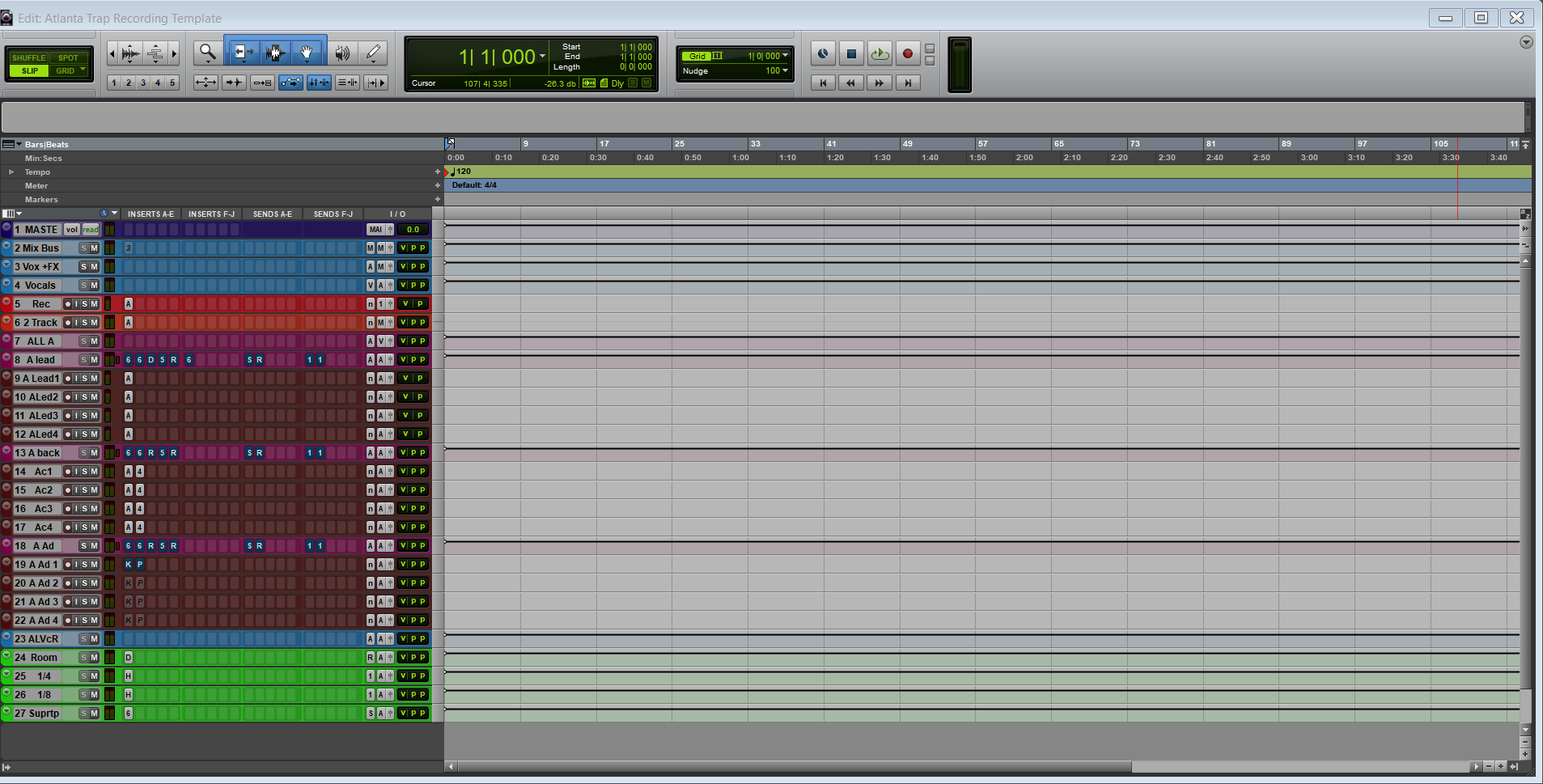
Task: Click the INSERTS A-E column header
Action: tap(150, 214)
